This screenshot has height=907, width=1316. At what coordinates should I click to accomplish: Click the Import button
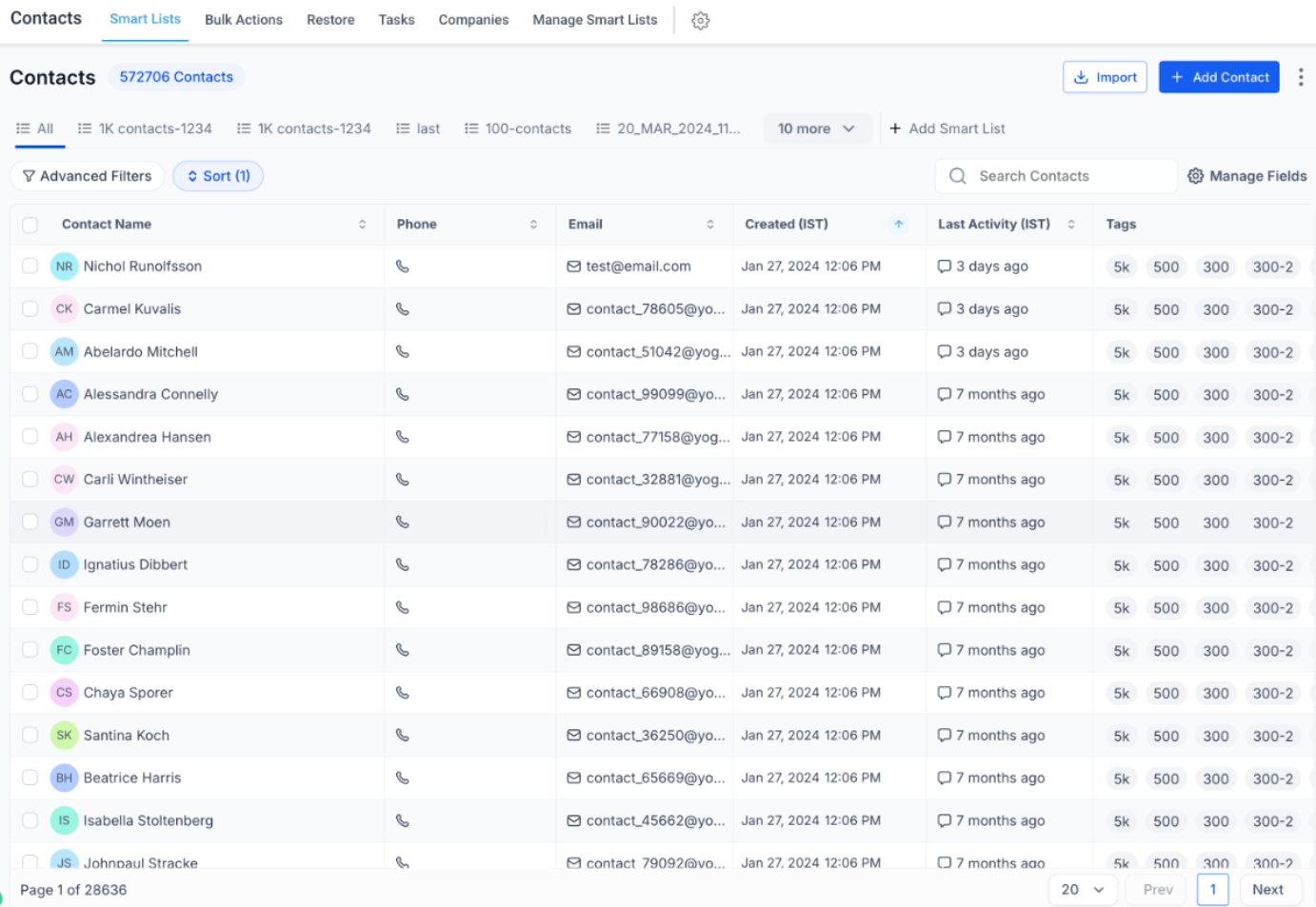(1105, 77)
